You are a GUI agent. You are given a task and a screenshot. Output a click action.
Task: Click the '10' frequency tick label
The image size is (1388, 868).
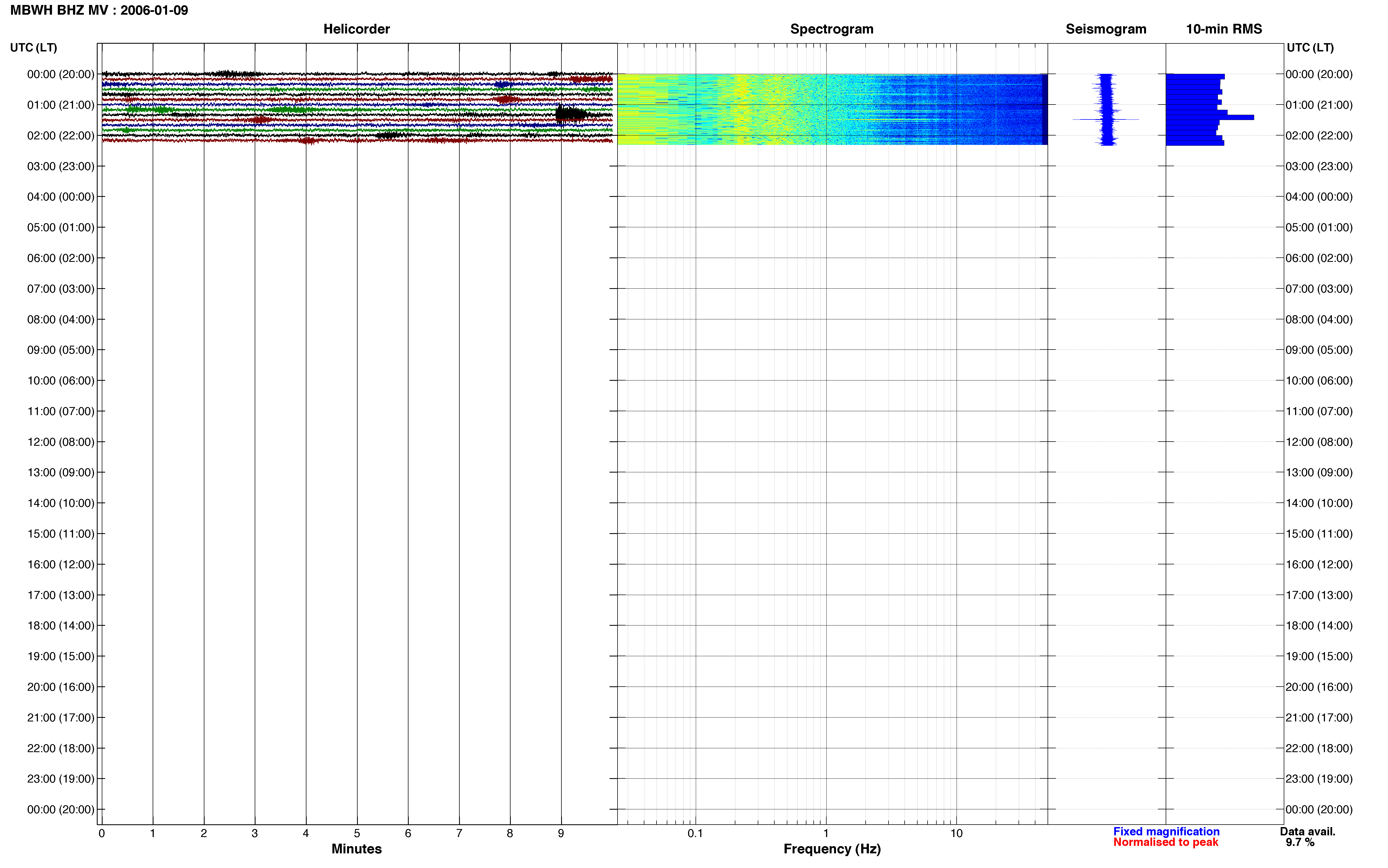coord(956,833)
